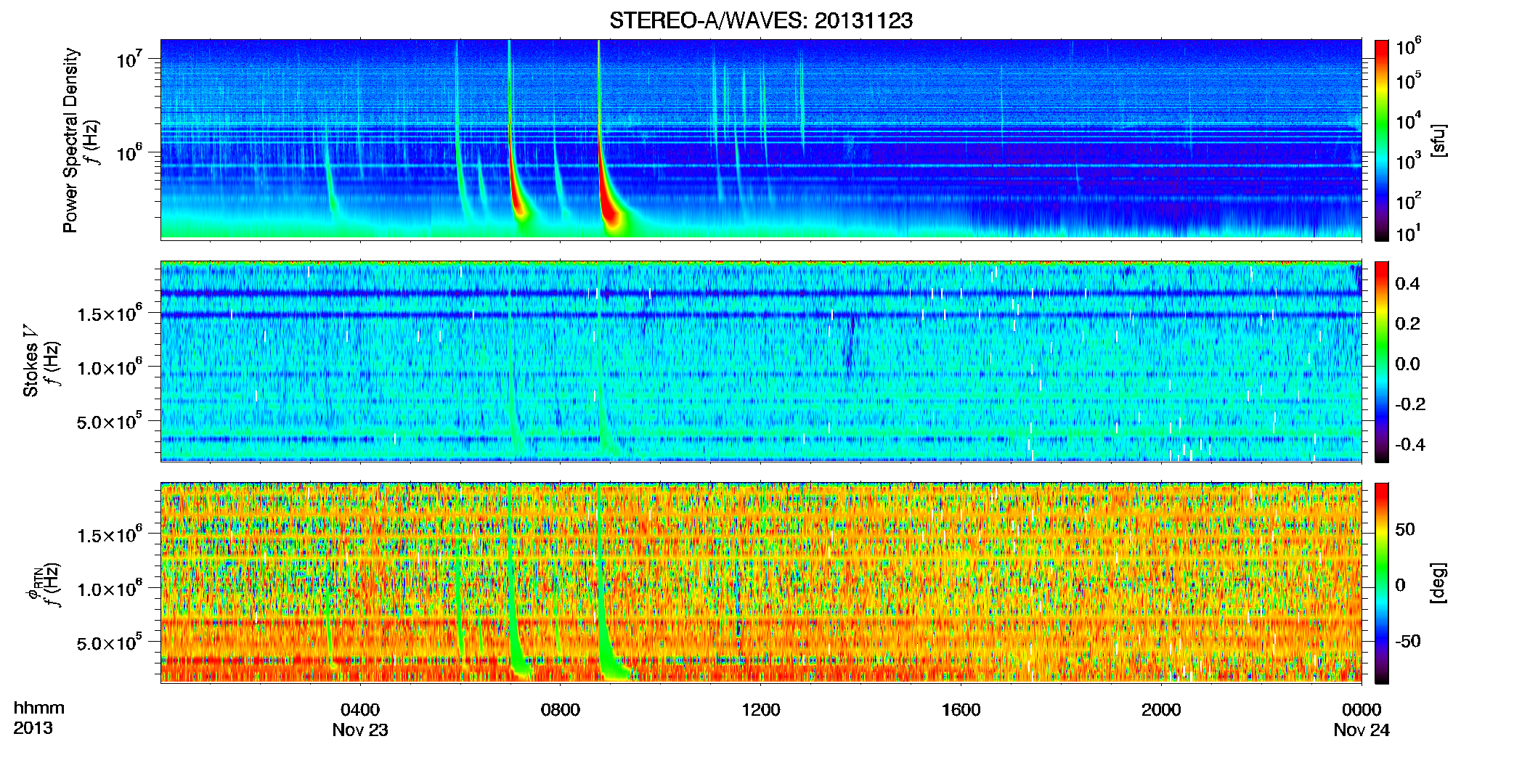Select the 0800 time tick label
This screenshot has height=784, width=1522.
point(561,710)
